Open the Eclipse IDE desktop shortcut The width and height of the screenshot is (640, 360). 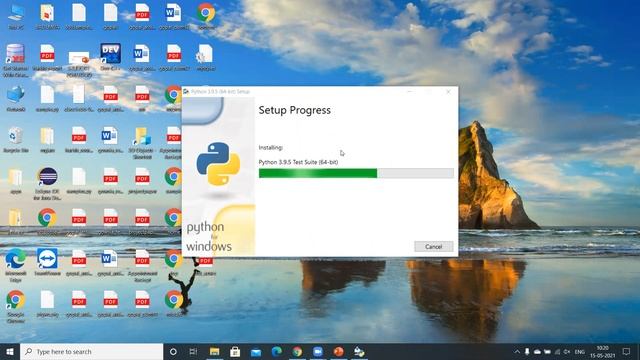coord(47,183)
